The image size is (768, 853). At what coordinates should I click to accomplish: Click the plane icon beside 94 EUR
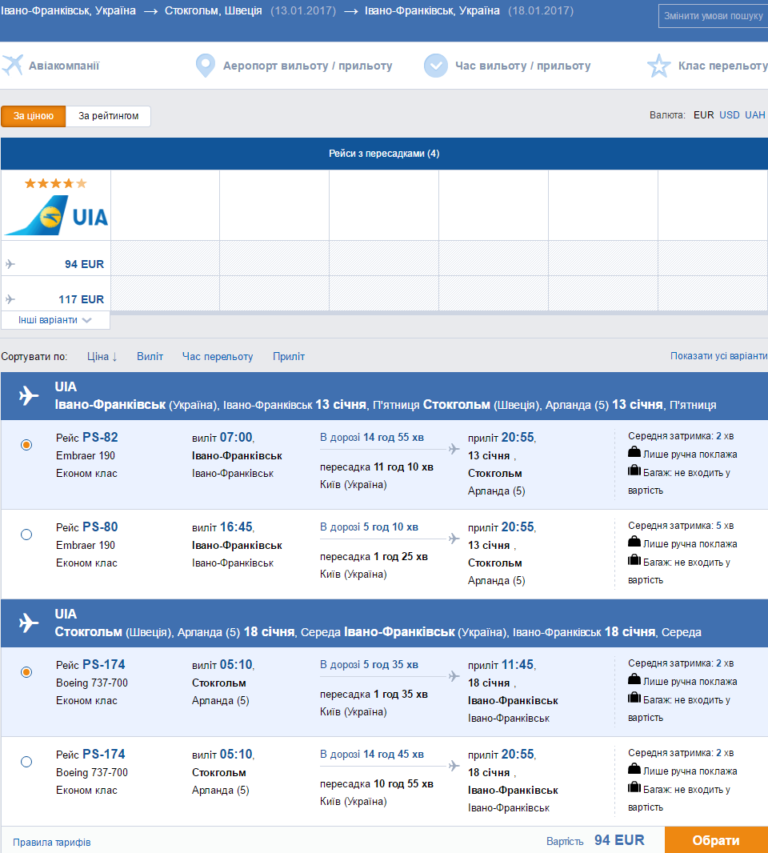pyautogui.click(x=10, y=264)
